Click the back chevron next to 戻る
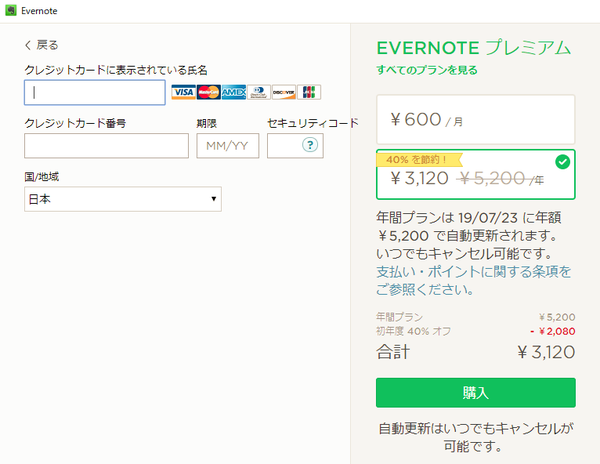 click(x=28, y=45)
